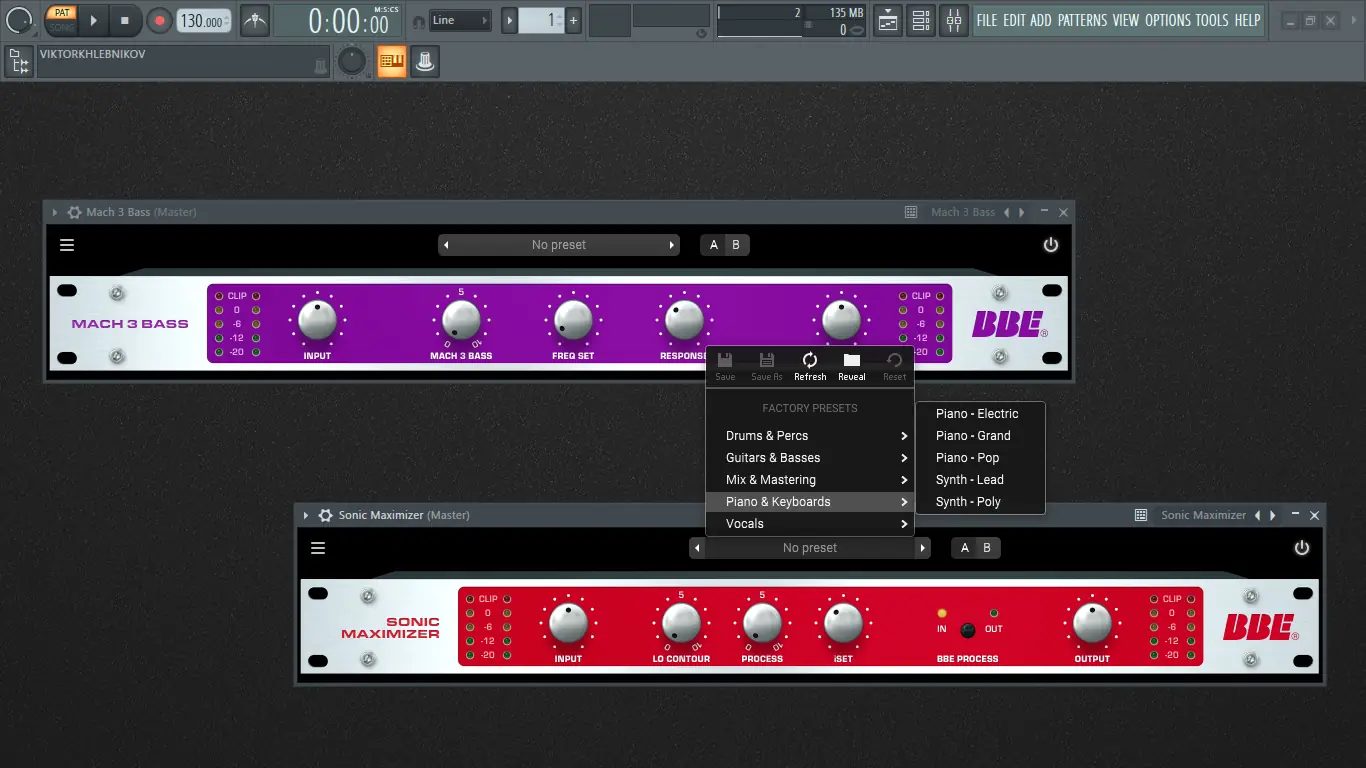Open Mach 3 Bass plugin options gear
1366x768 pixels.
74,212
